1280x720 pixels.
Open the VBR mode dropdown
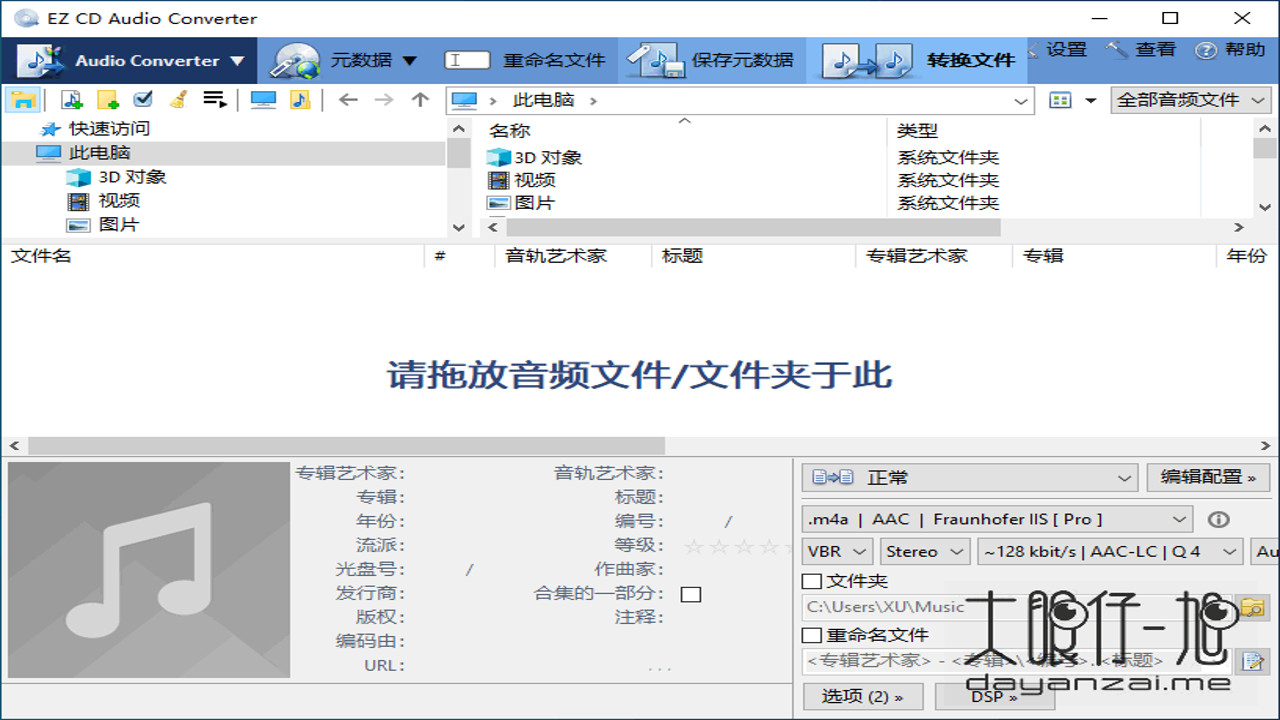[837, 552]
